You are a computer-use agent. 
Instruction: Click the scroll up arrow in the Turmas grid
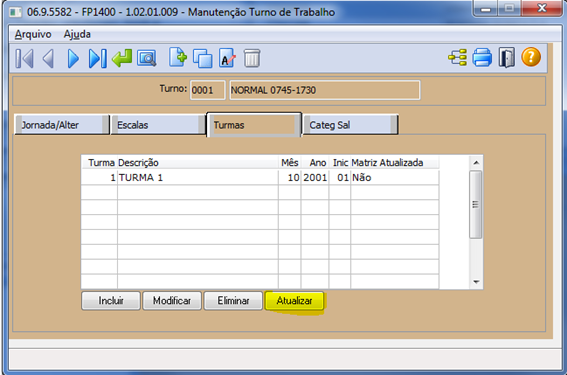(476, 163)
